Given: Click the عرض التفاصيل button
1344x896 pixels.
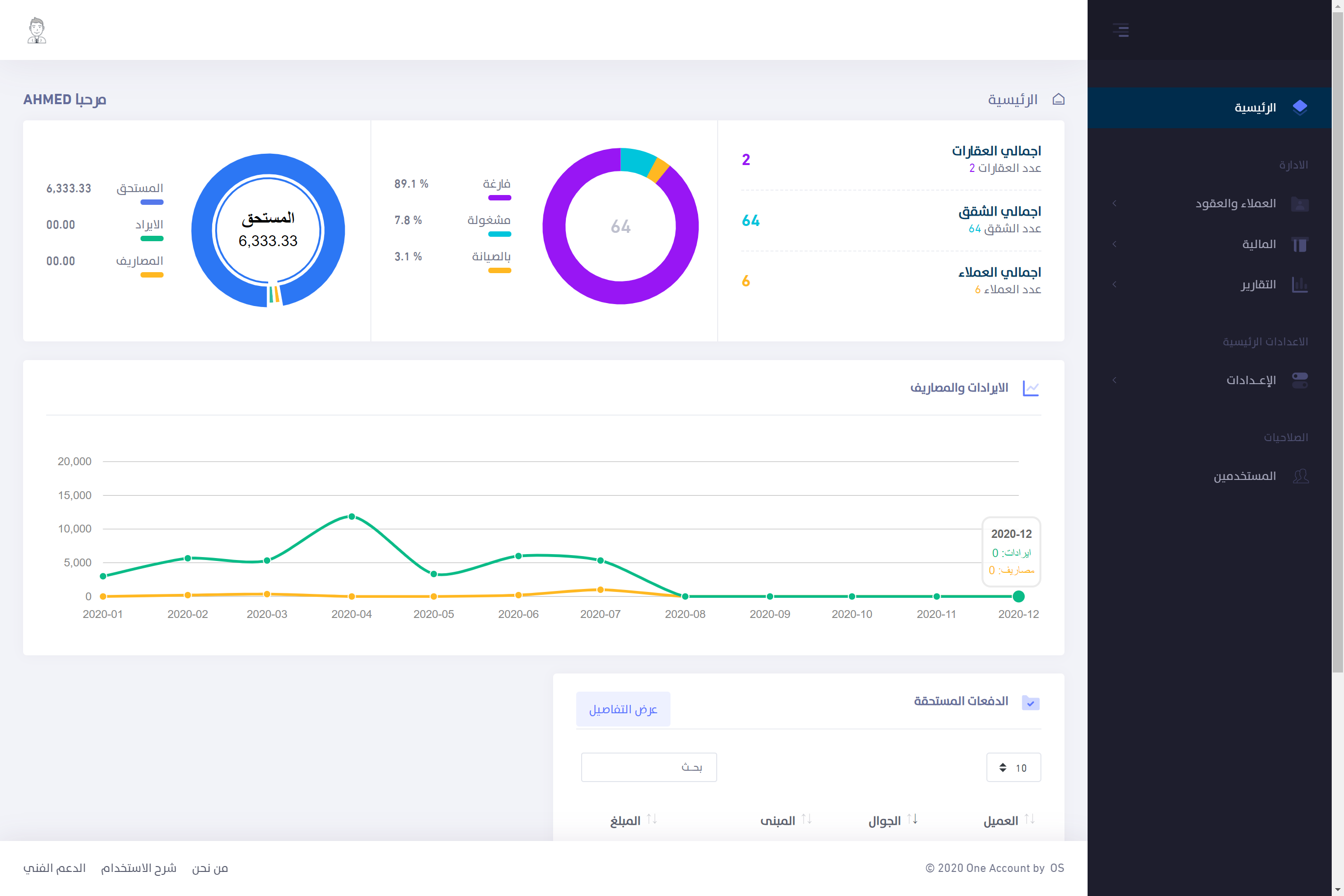Looking at the screenshot, I should (x=623, y=709).
